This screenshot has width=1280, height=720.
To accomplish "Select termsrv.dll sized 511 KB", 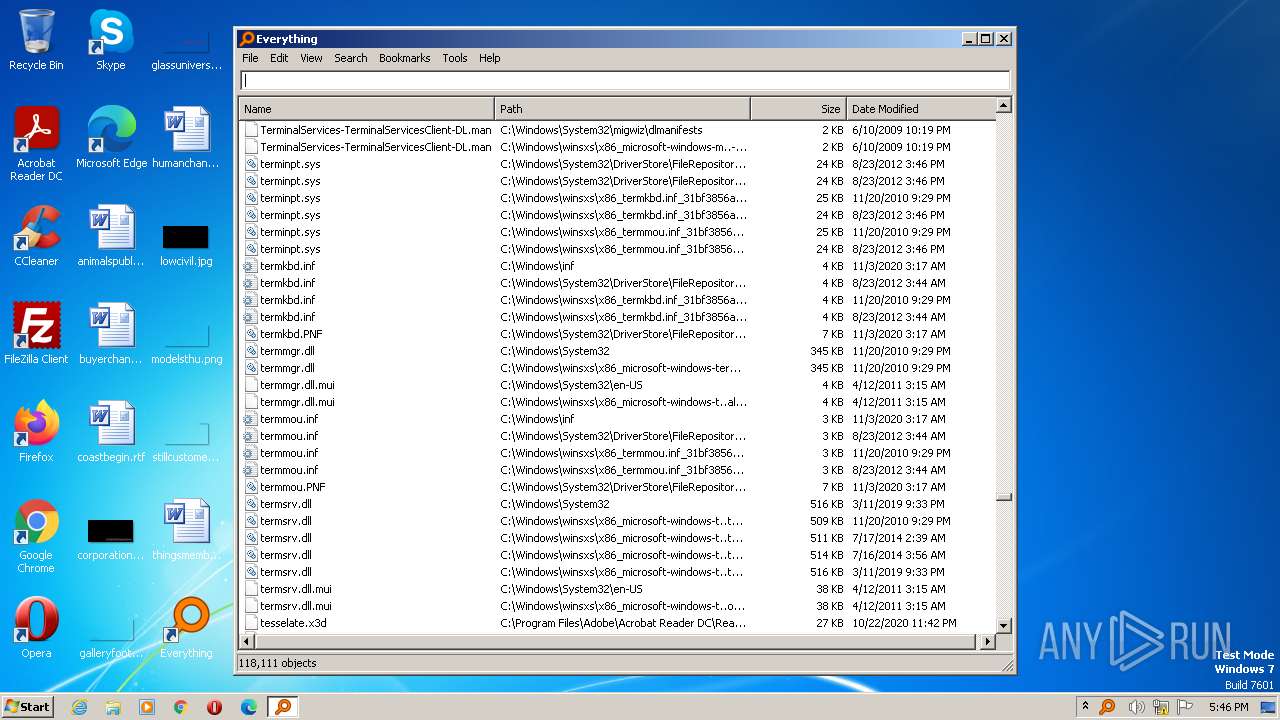I will point(618,538).
